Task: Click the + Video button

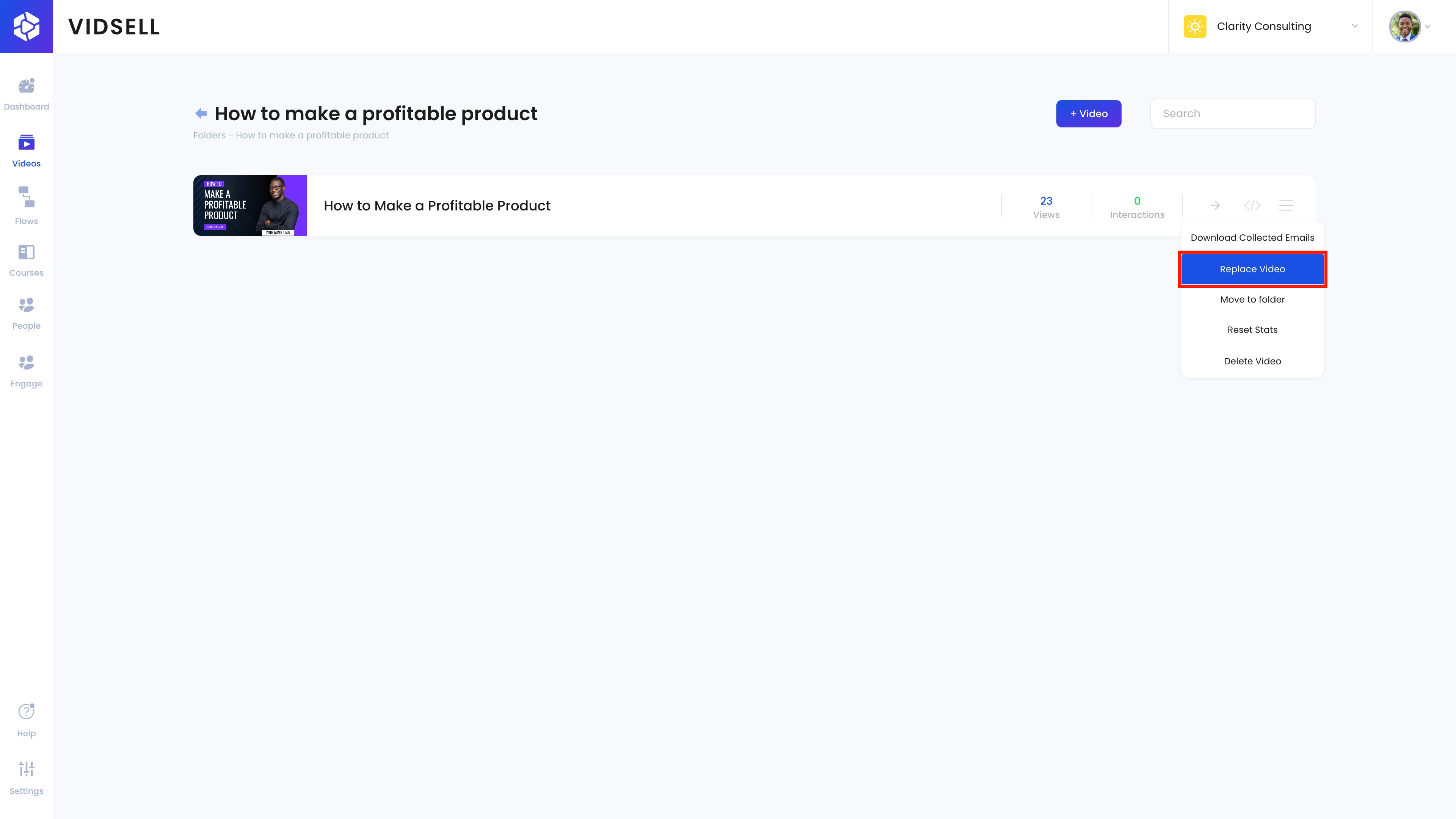Action: click(1088, 114)
